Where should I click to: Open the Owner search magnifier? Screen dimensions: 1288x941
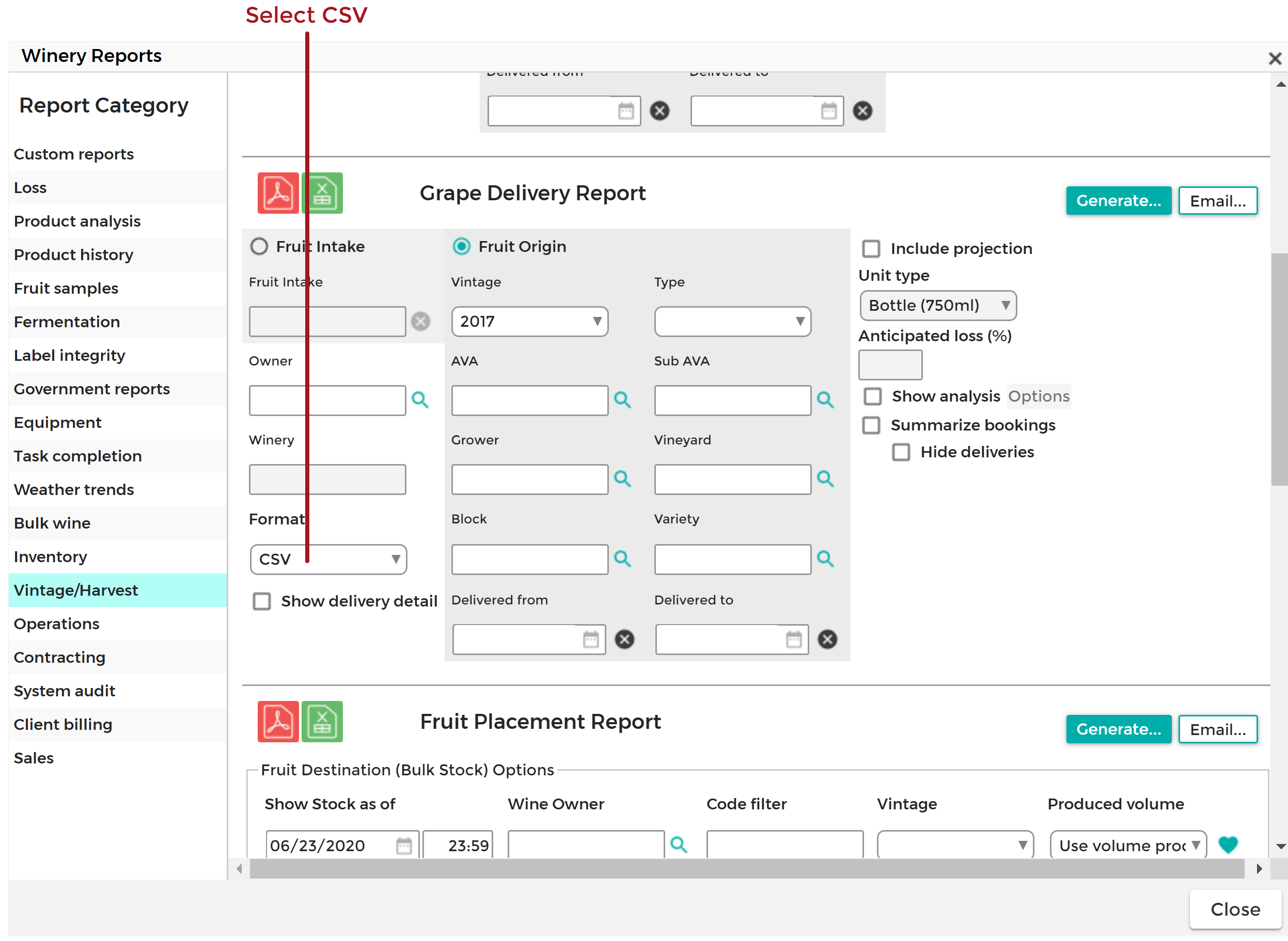[x=420, y=400]
